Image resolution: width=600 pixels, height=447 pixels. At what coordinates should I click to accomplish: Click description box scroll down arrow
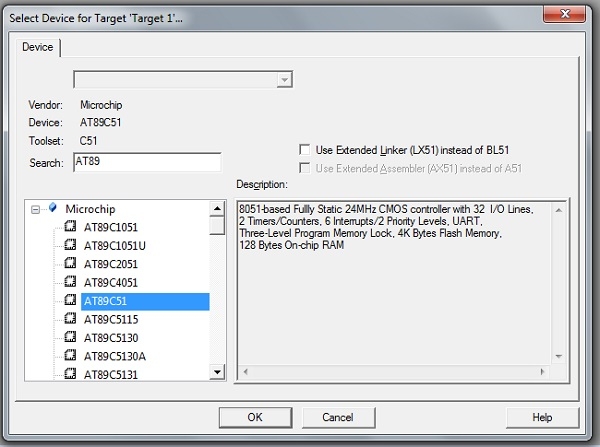pos(559,356)
